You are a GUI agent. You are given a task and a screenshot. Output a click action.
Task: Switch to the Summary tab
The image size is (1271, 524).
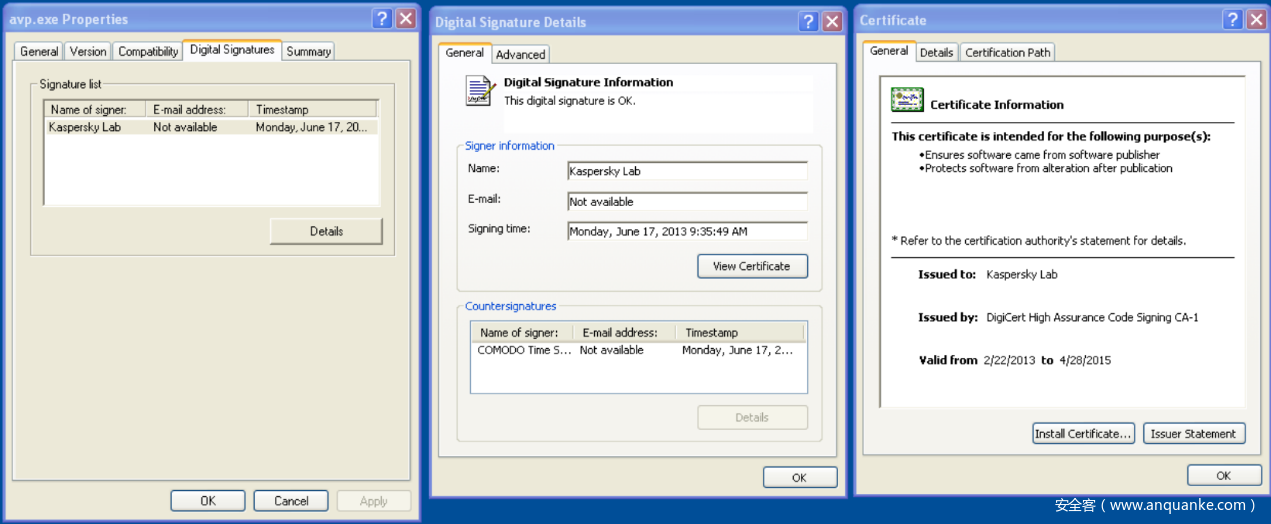[308, 51]
